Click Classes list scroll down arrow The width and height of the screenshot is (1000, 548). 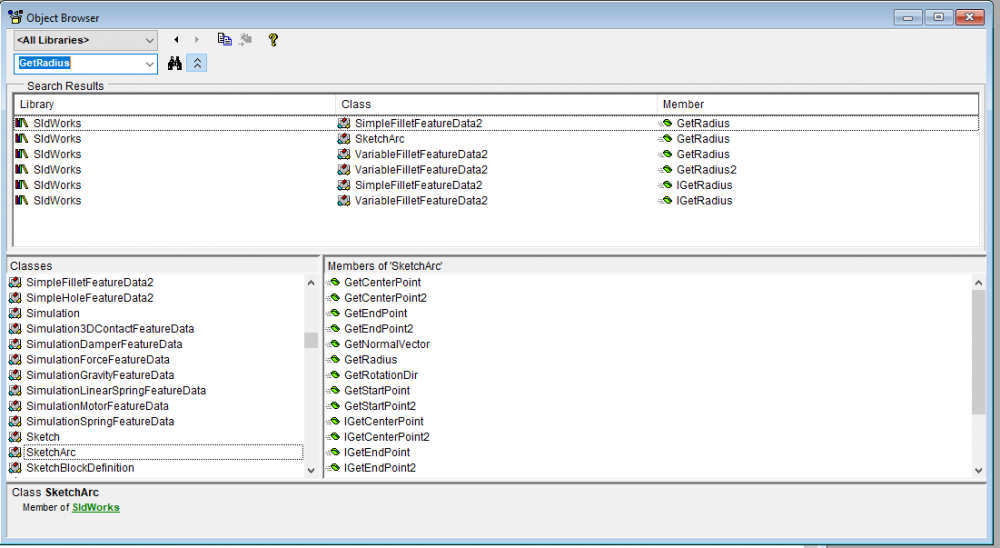pos(311,470)
